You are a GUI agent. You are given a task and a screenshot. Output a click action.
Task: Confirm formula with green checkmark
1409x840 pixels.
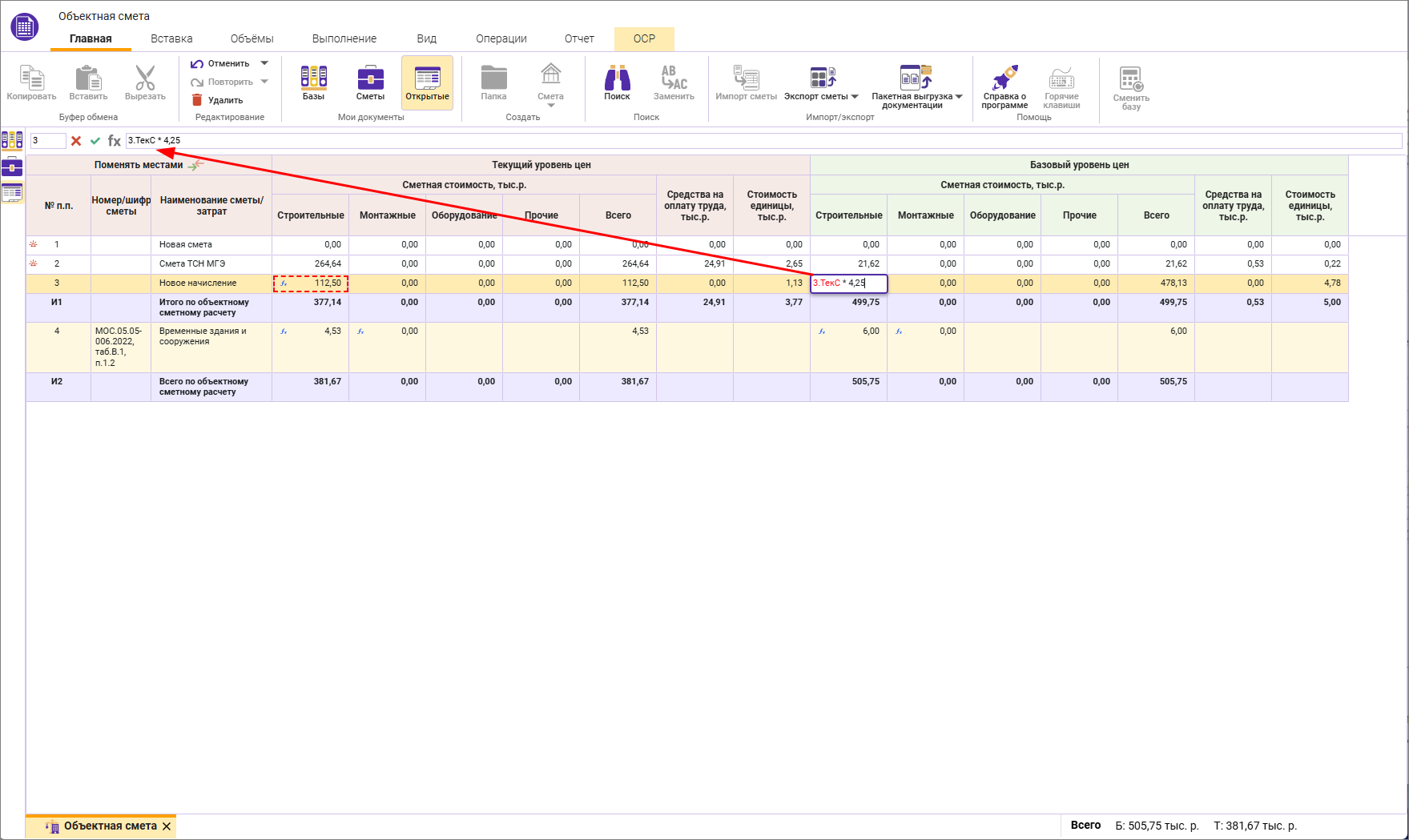95,141
